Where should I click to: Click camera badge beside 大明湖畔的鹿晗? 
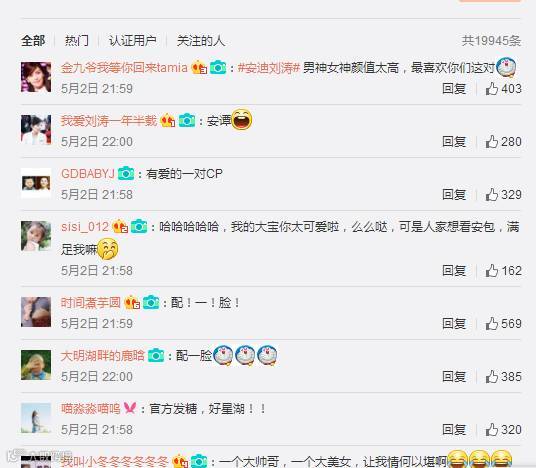pos(156,356)
